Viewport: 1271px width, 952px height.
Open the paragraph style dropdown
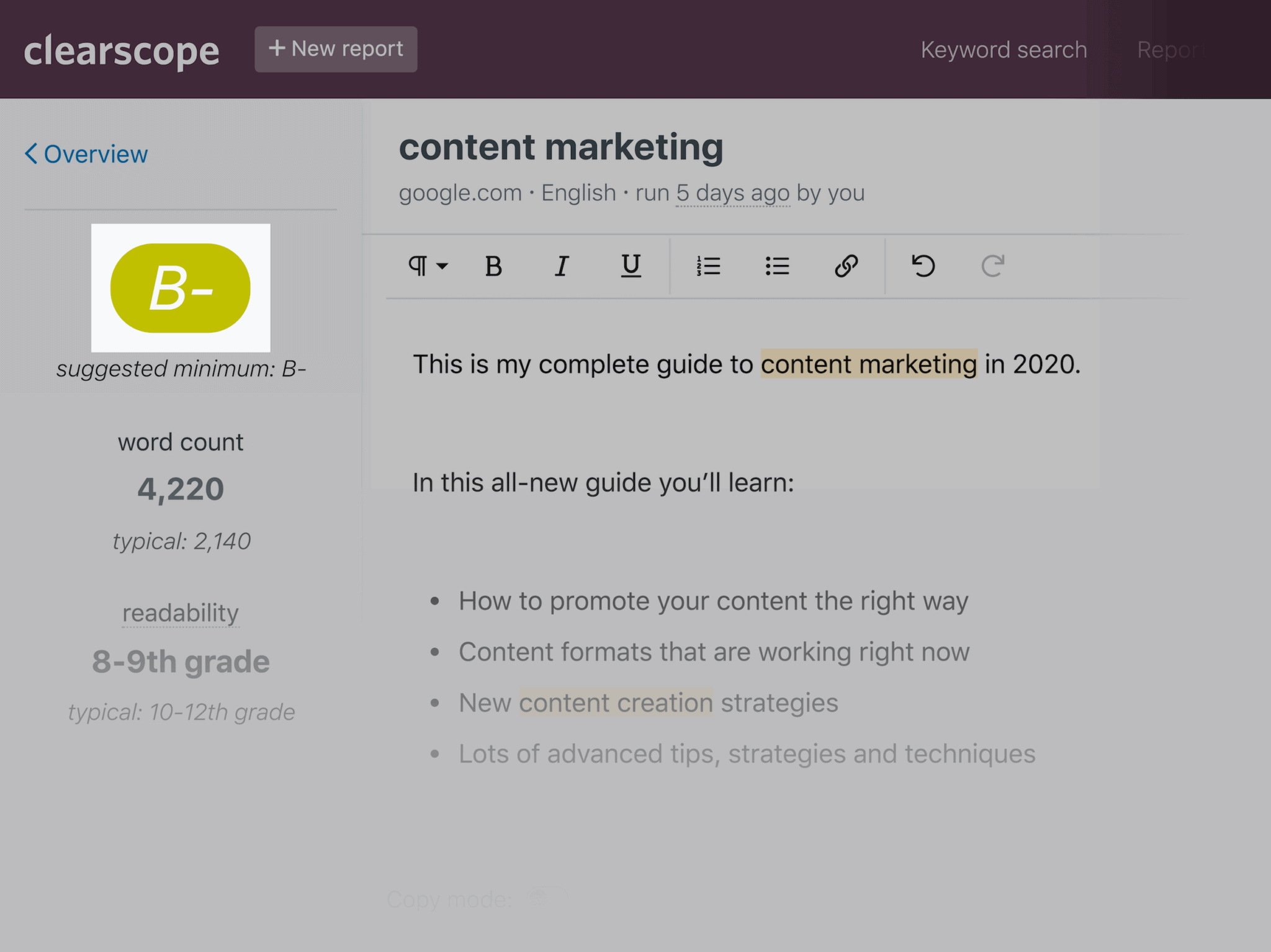[427, 266]
